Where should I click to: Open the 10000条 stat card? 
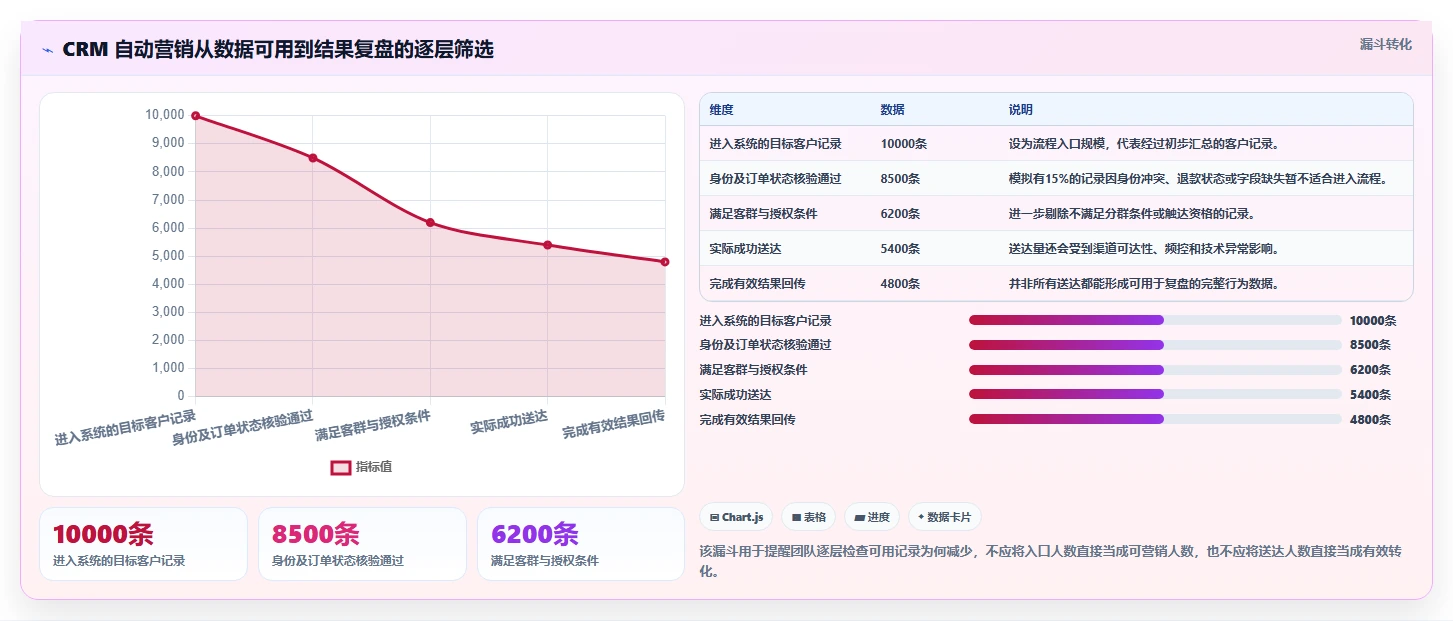tap(143, 544)
